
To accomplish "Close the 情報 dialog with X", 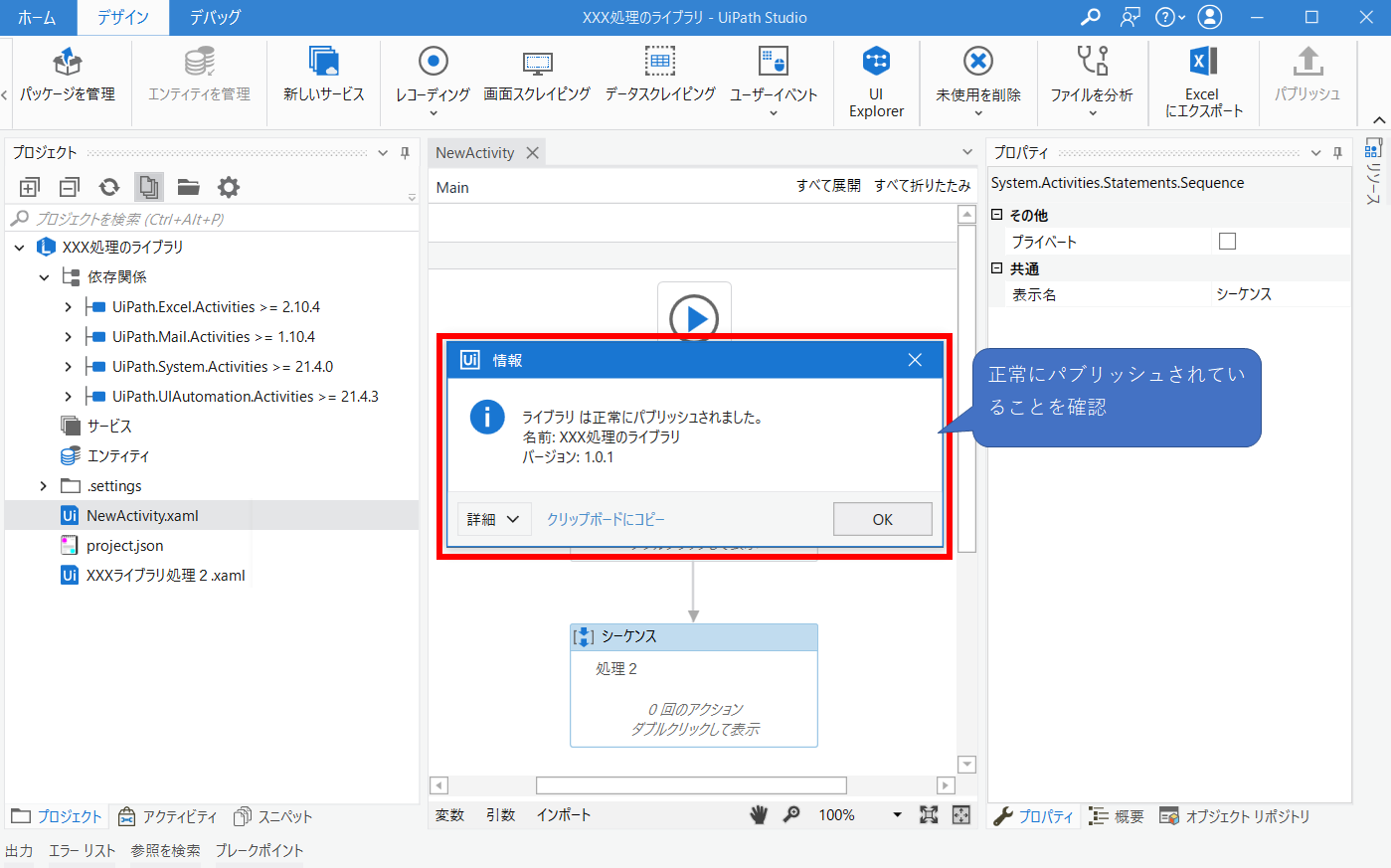I will click(915, 360).
